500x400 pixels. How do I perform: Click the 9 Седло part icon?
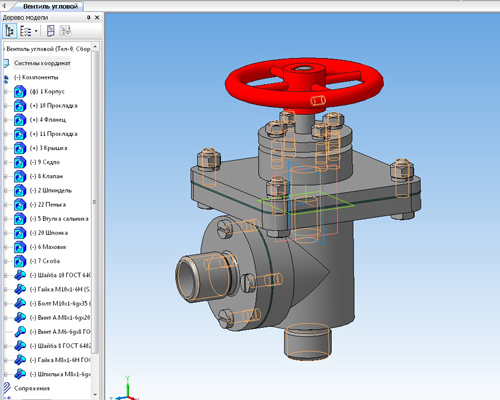tap(20, 162)
